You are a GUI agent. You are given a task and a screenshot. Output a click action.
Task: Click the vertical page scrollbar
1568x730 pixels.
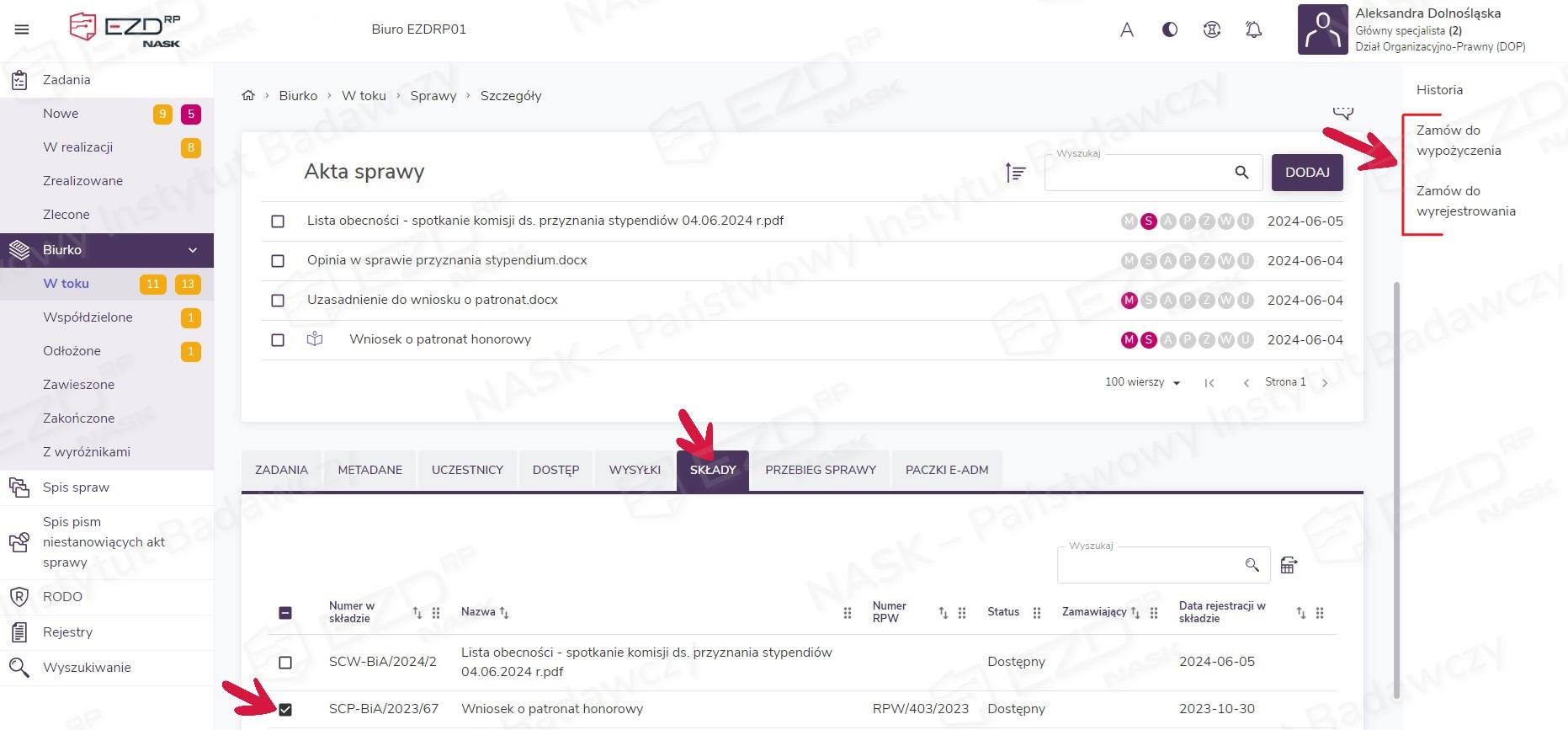coord(1396,488)
